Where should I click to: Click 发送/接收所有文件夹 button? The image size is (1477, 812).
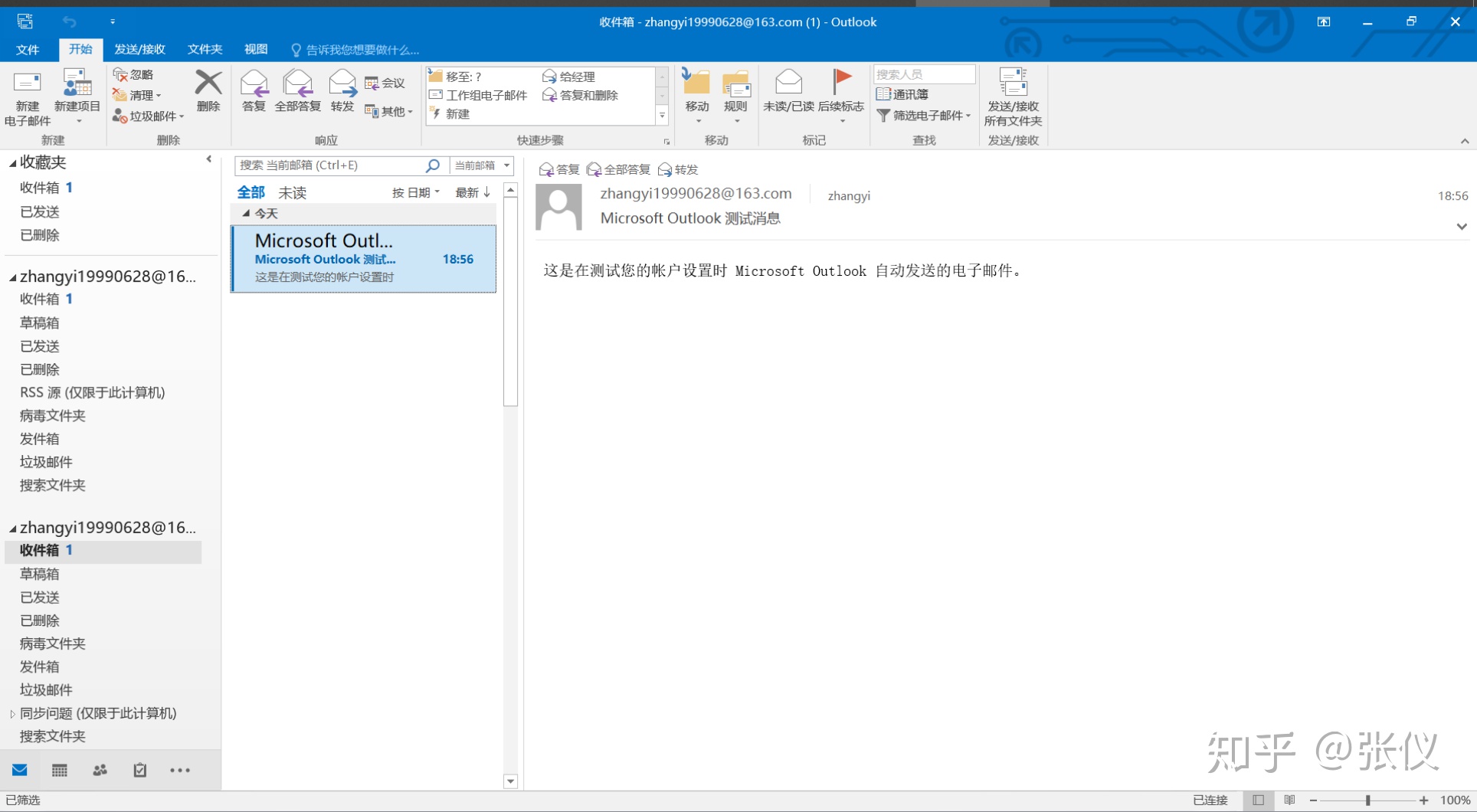1013,97
